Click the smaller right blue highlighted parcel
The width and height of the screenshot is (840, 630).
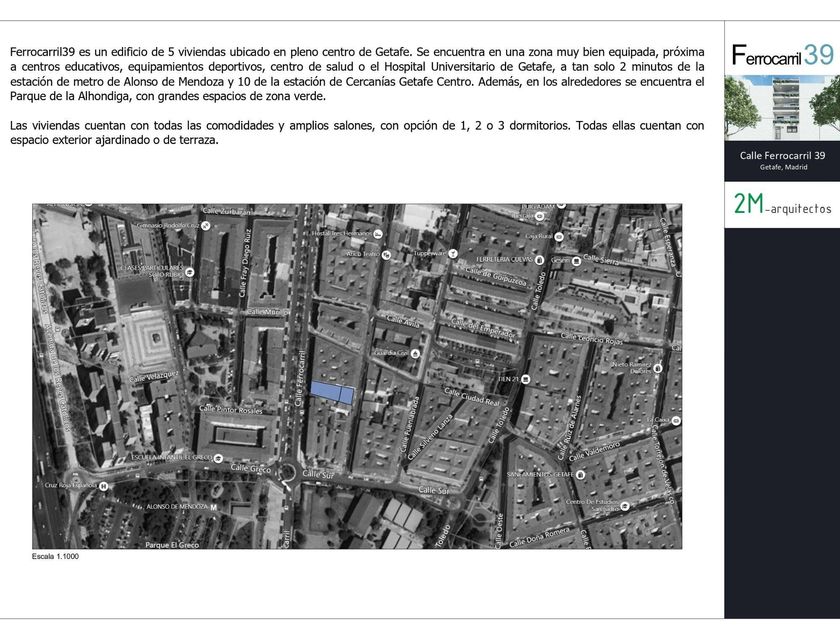[x=347, y=395]
